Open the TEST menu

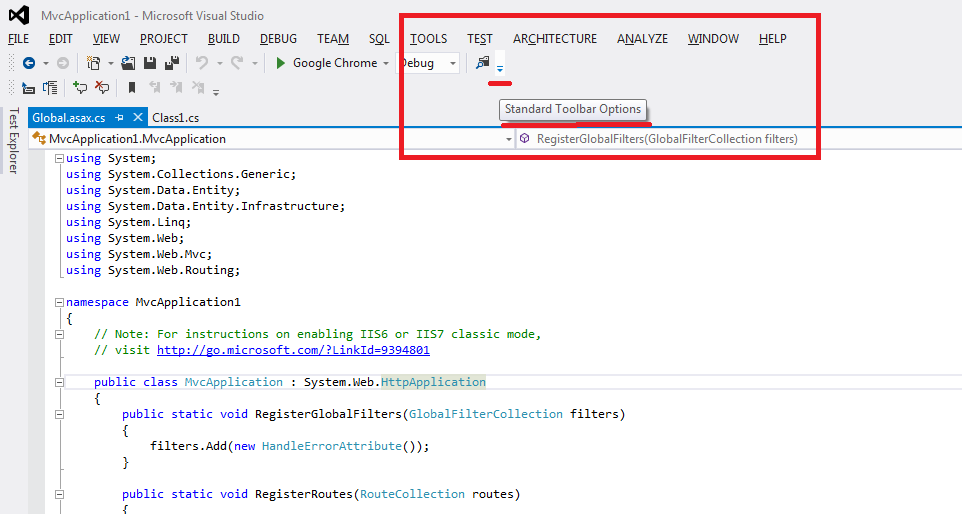[x=480, y=39]
